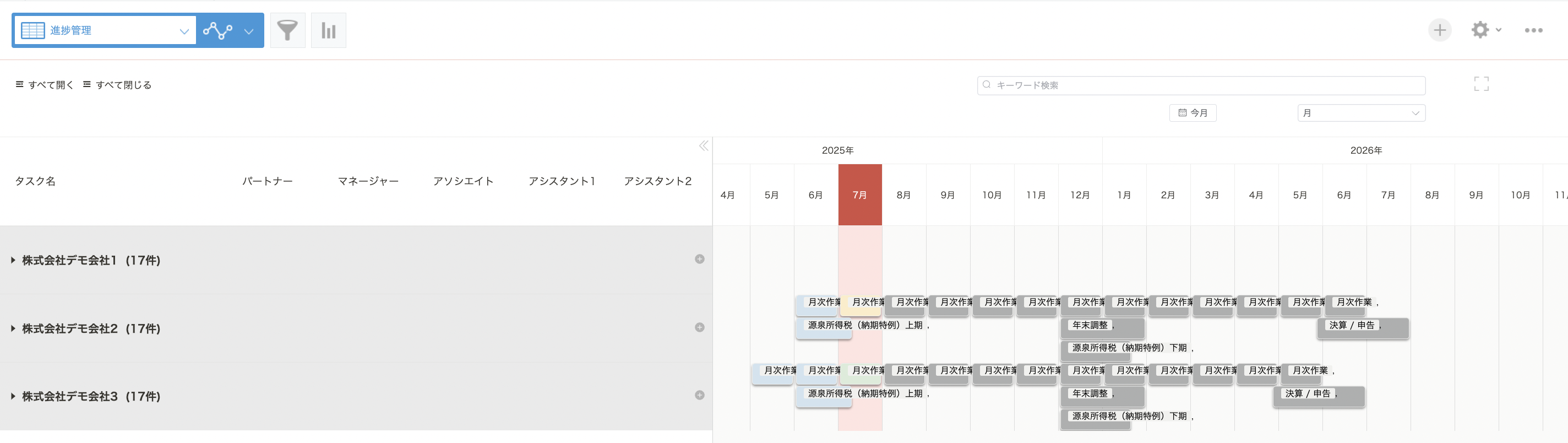This screenshot has width=1568, height=443.
Task: Add a task to 株式会社デモ会社3
Action: coord(699,395)
